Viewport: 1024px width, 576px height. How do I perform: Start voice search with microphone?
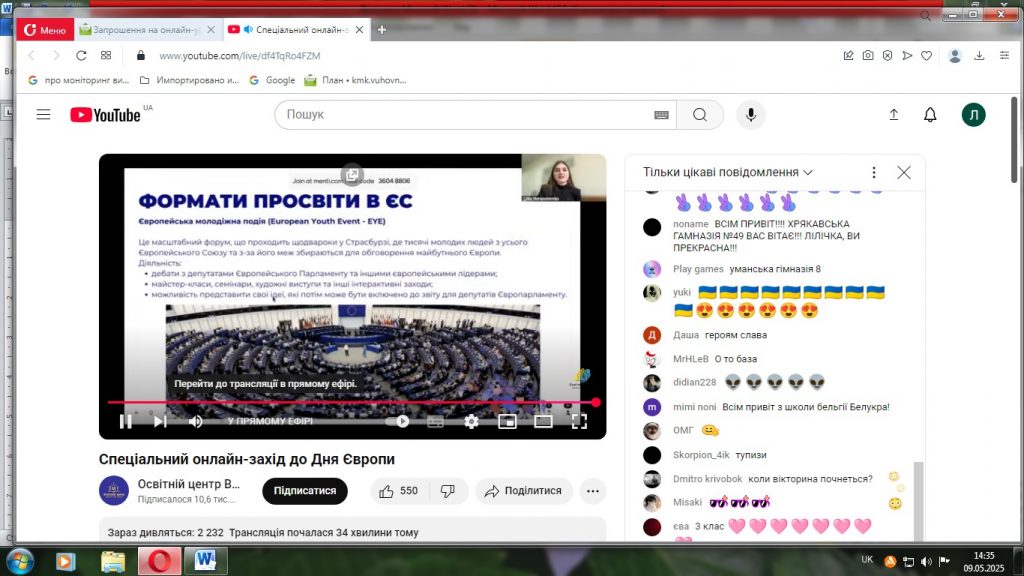pyautogui.click(x=750, y=115)
